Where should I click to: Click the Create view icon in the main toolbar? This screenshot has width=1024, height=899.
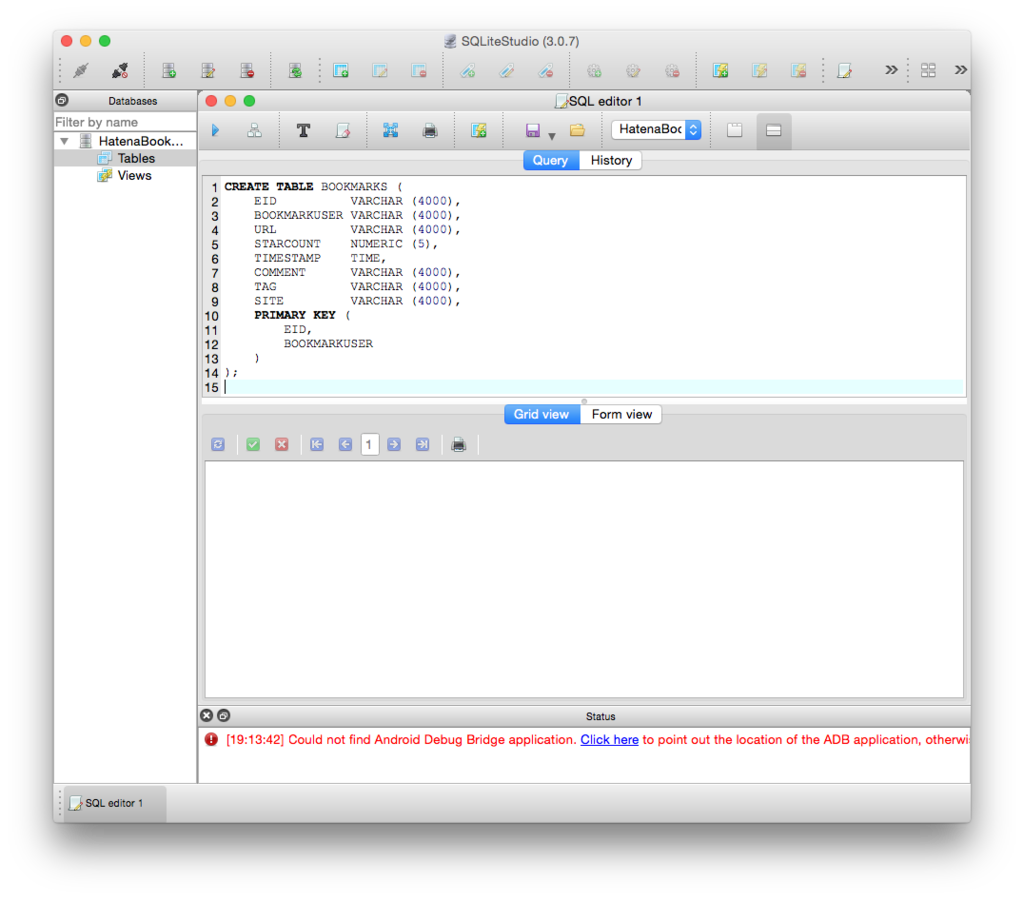point(720,71)
